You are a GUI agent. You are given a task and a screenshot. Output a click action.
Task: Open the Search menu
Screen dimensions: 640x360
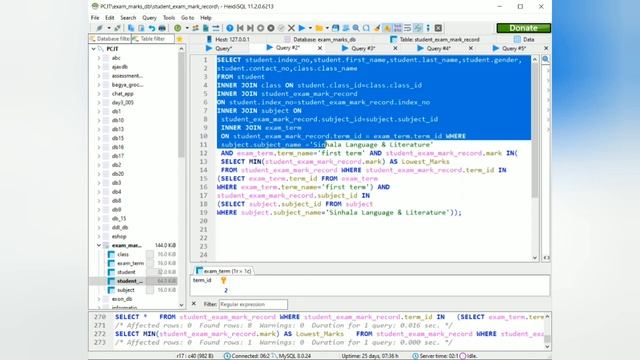click(128, 18)
